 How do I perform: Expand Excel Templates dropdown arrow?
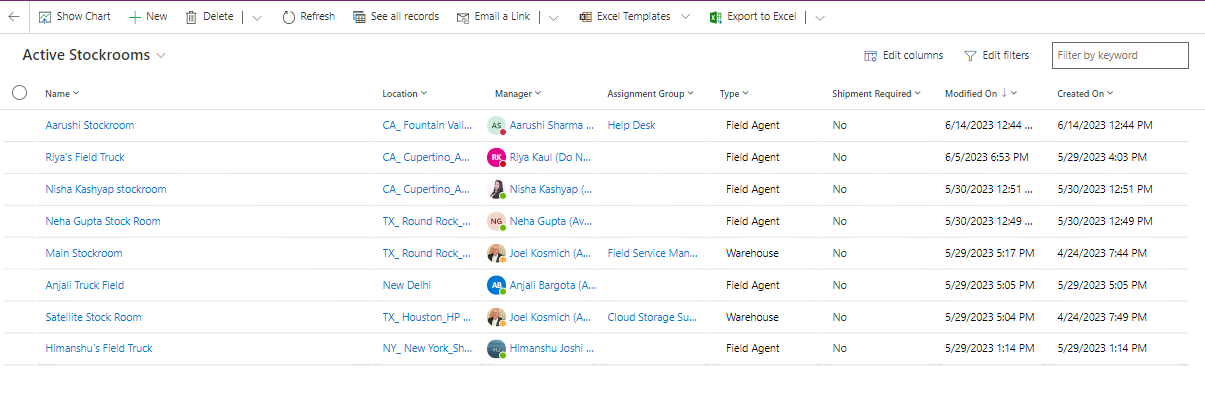click(685, 17)
